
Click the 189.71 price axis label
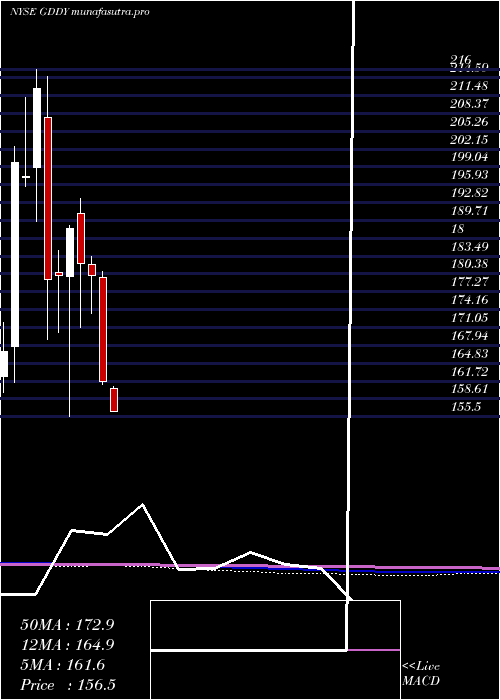[469, 210]
